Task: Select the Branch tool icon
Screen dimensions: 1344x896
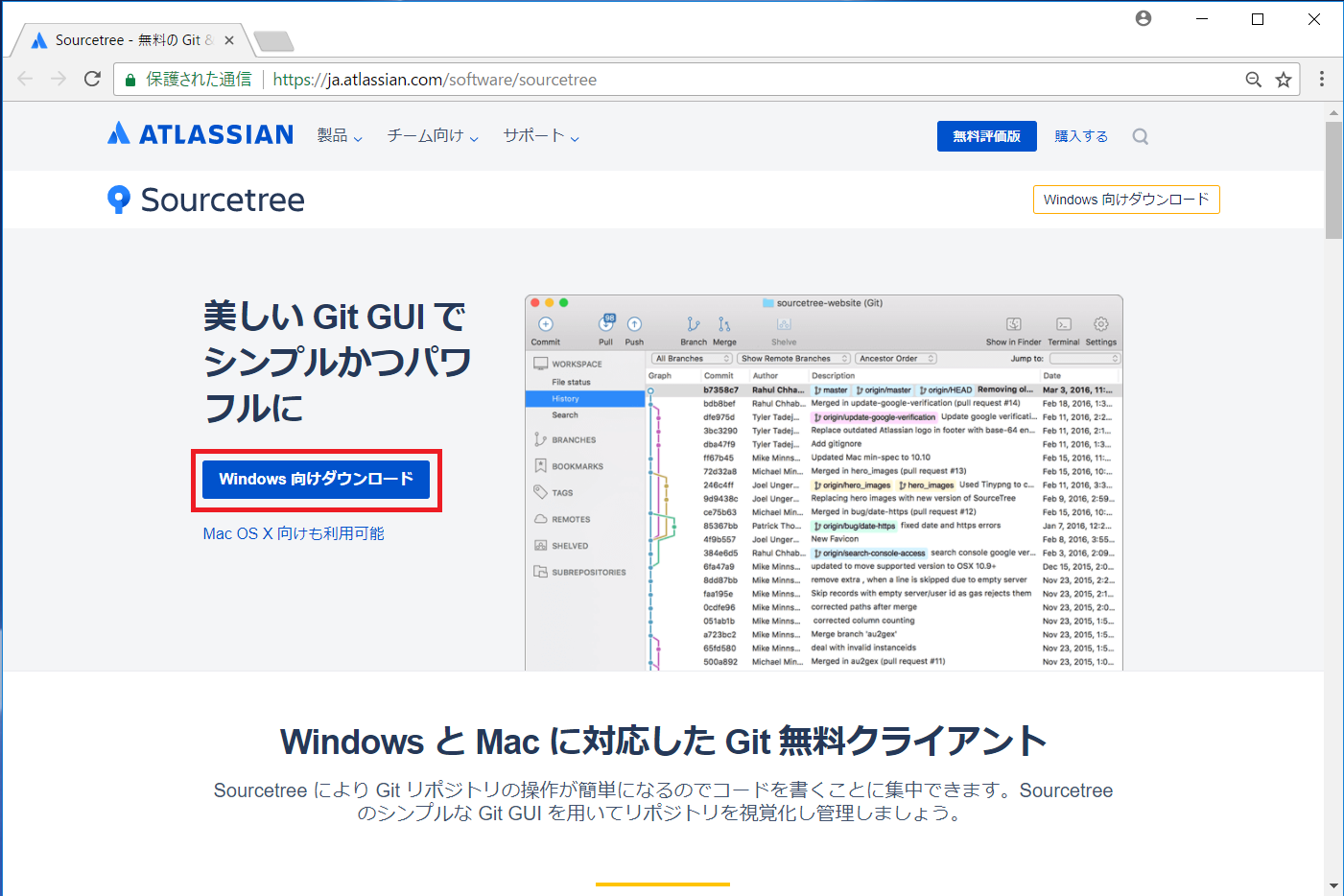Action: point(694,326)
